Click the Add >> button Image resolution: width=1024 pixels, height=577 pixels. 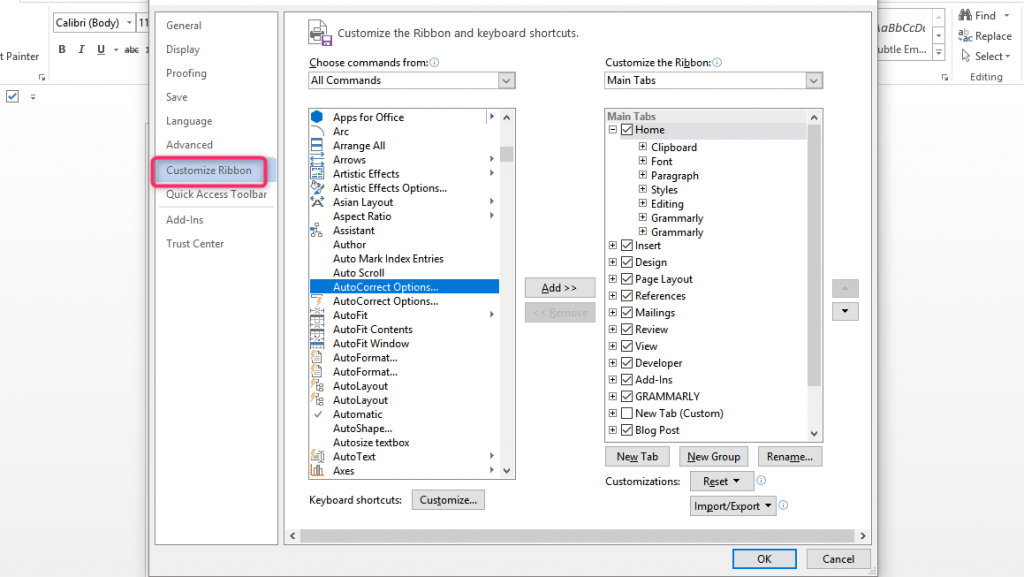pyautogui.click(x=560, y=288)
